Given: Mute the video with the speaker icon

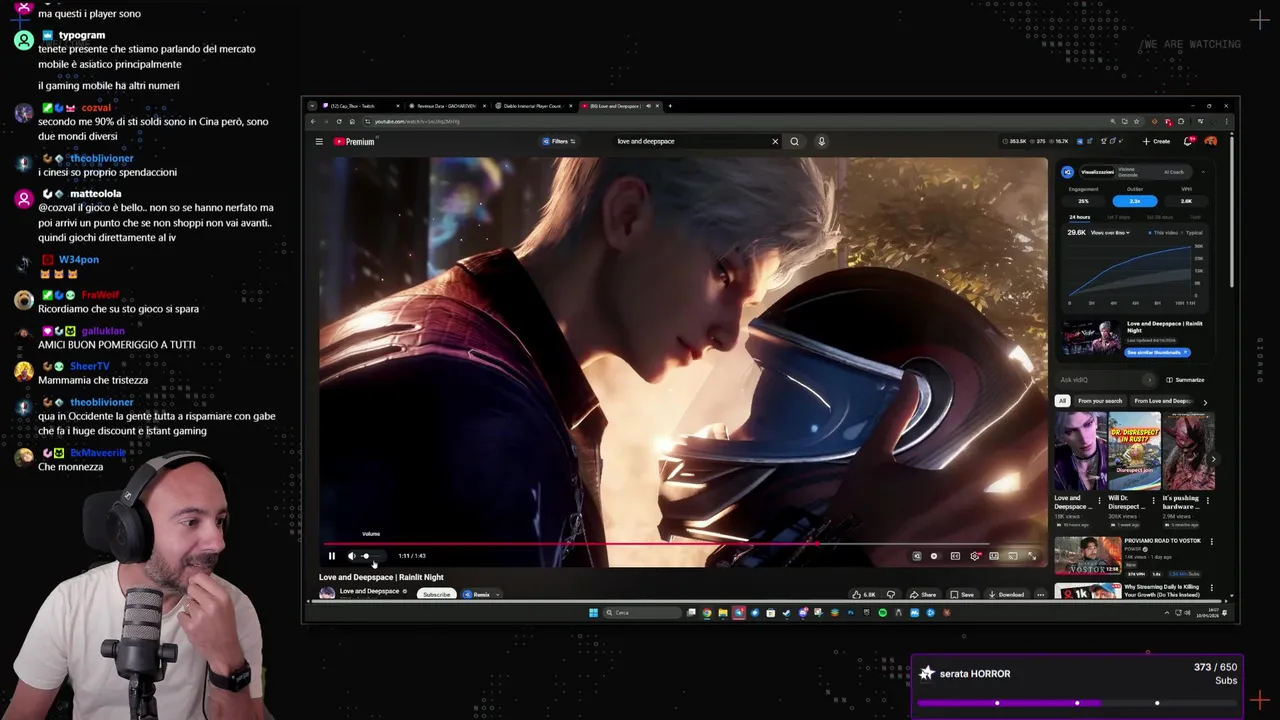Looking at the screenshot, I should [x=351, y=556].
